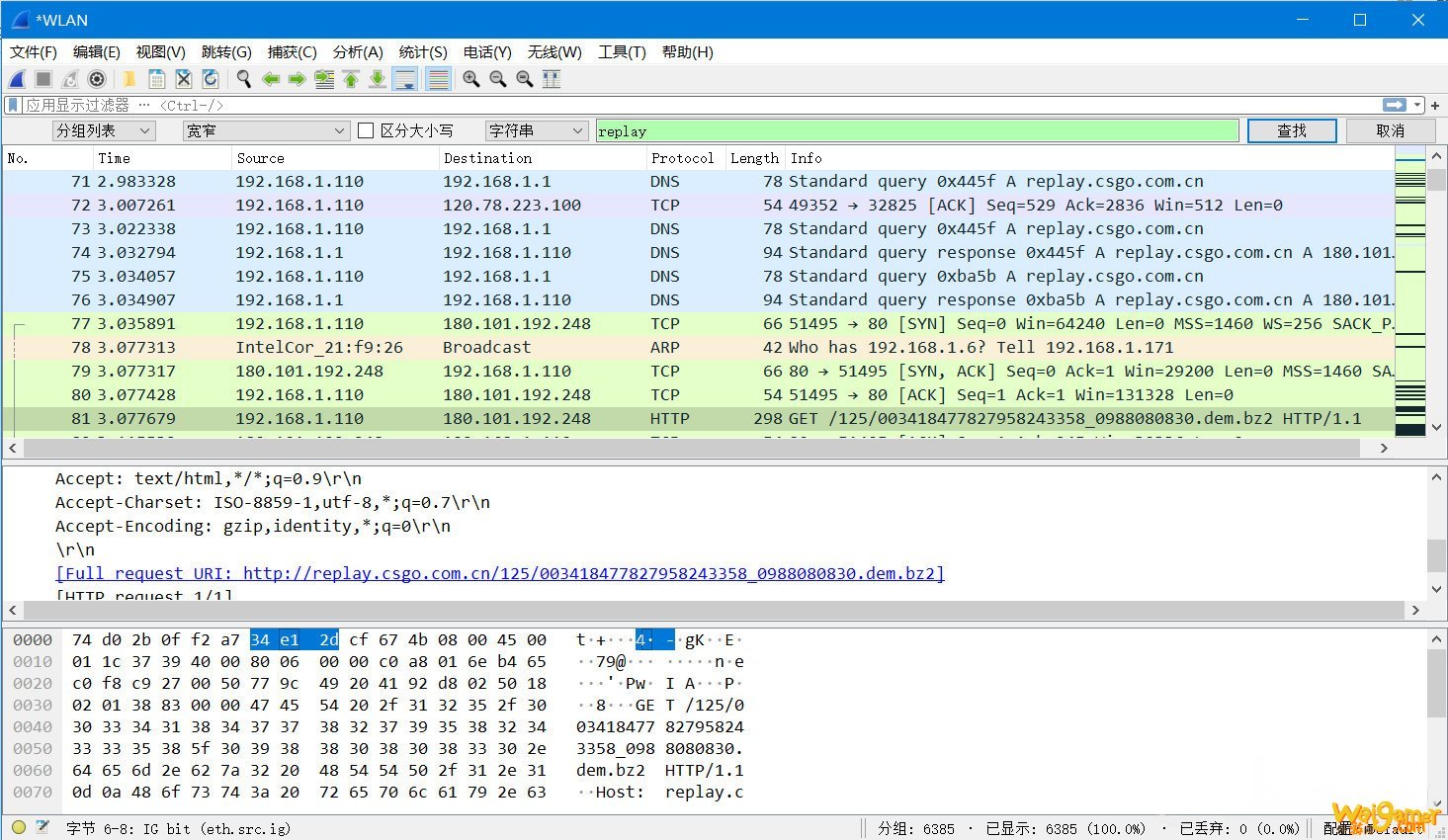Open the 工具(T) menu
The width and height of the screenshot is (1448, 840).
[622, 51]
